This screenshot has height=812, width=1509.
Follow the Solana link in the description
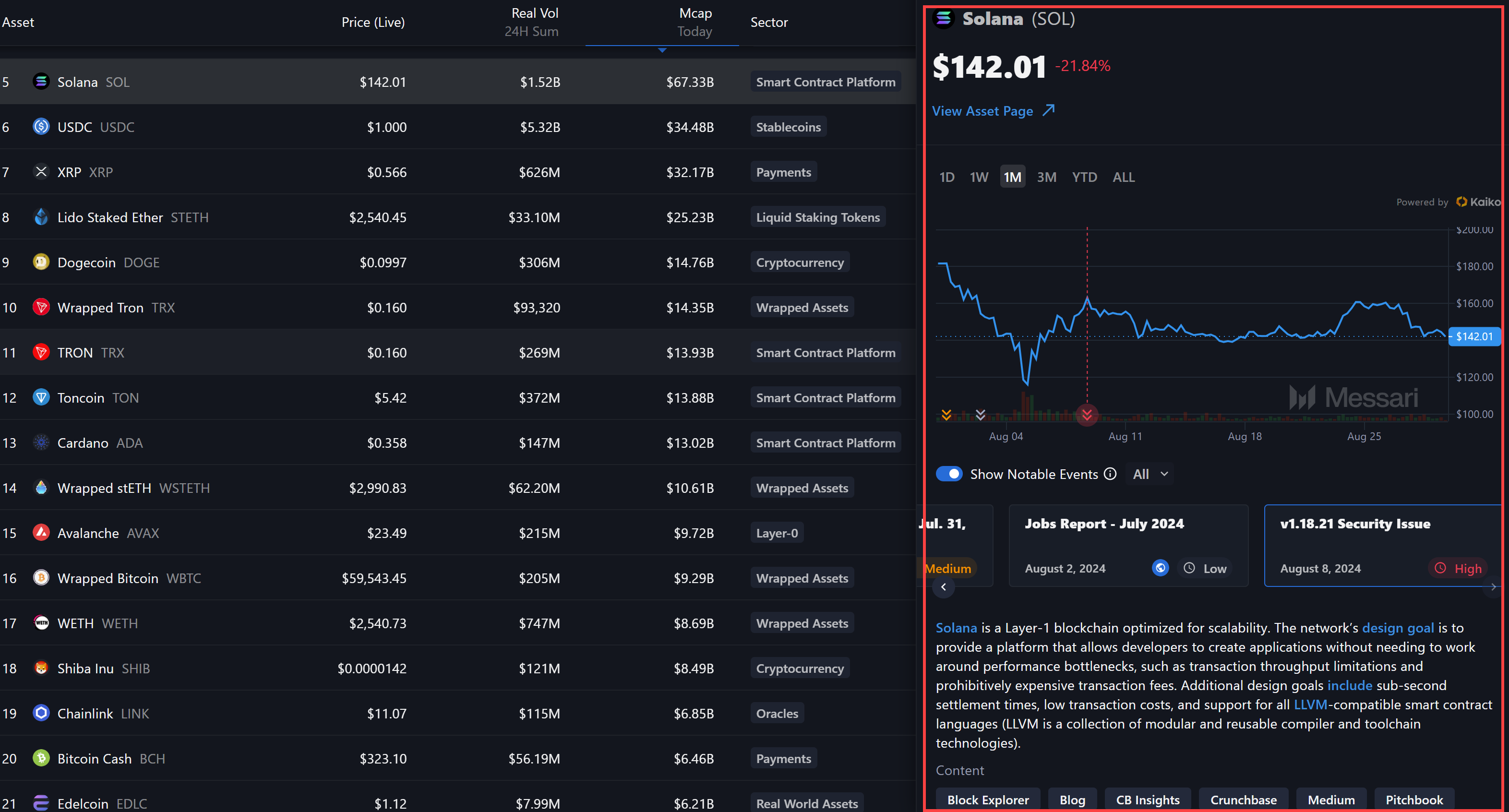pos(956,627)
